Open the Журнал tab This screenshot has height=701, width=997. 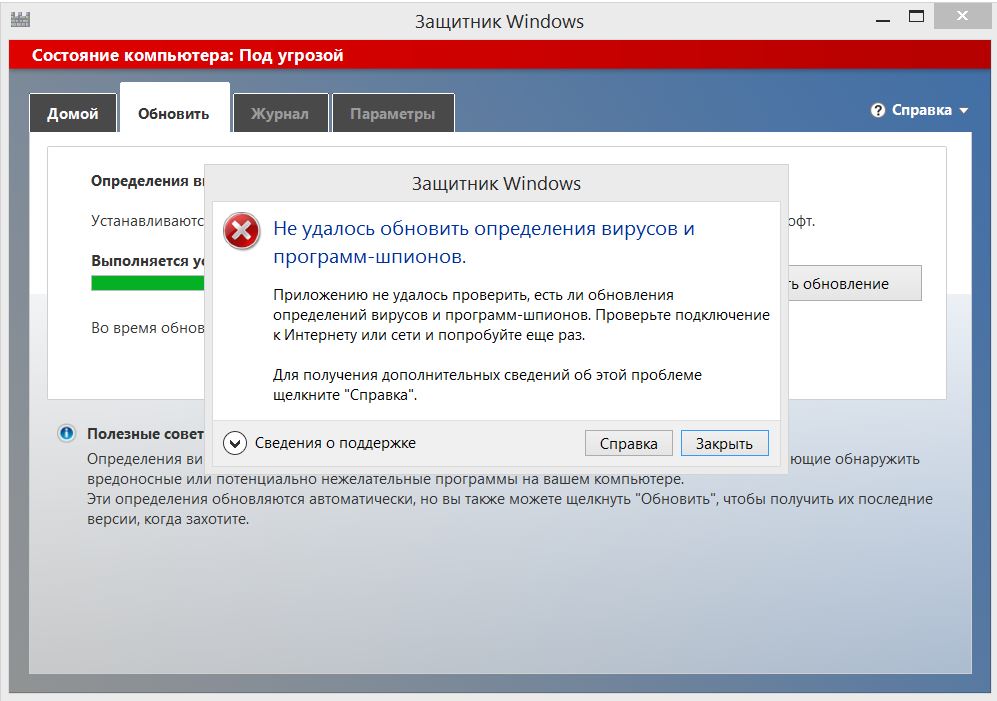pos(280,113)
